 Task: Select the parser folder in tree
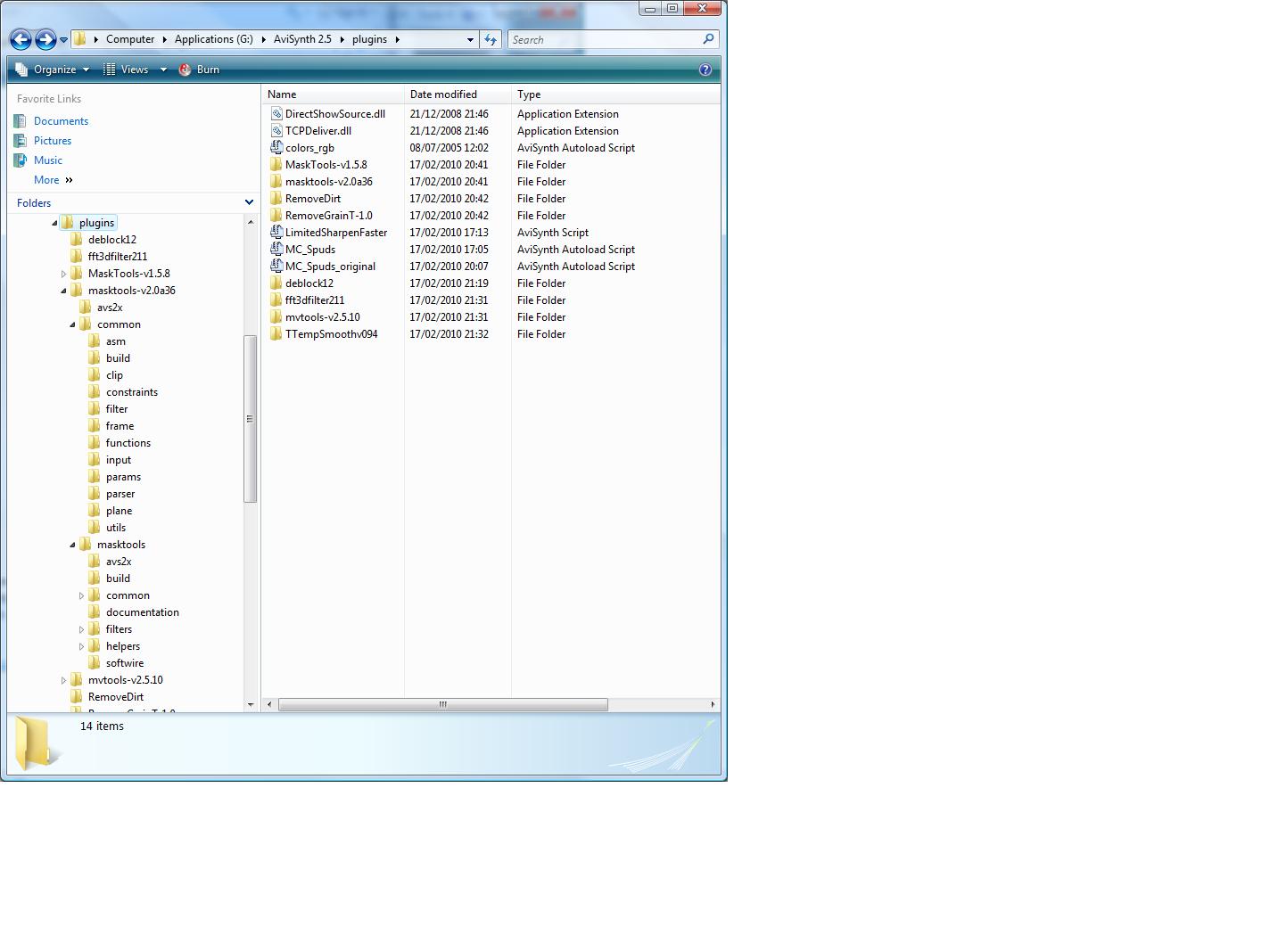point(120,494)
